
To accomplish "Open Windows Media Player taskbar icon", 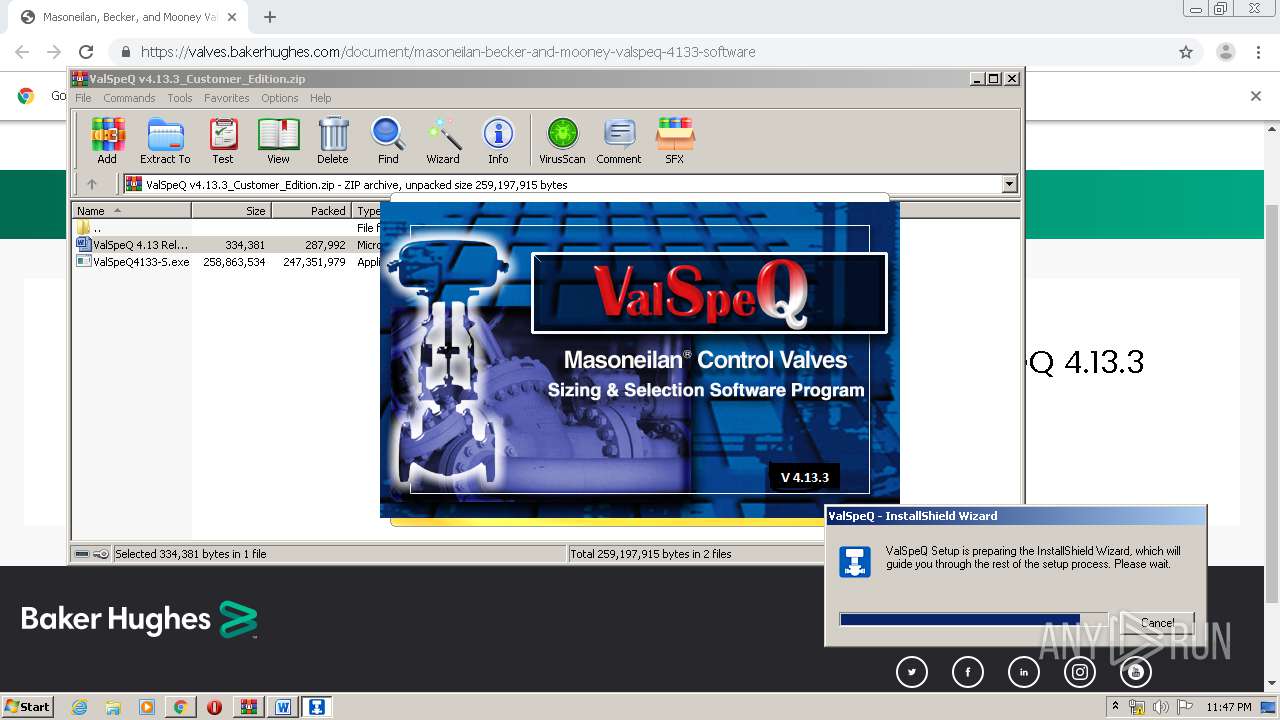I will coord(147,707).
